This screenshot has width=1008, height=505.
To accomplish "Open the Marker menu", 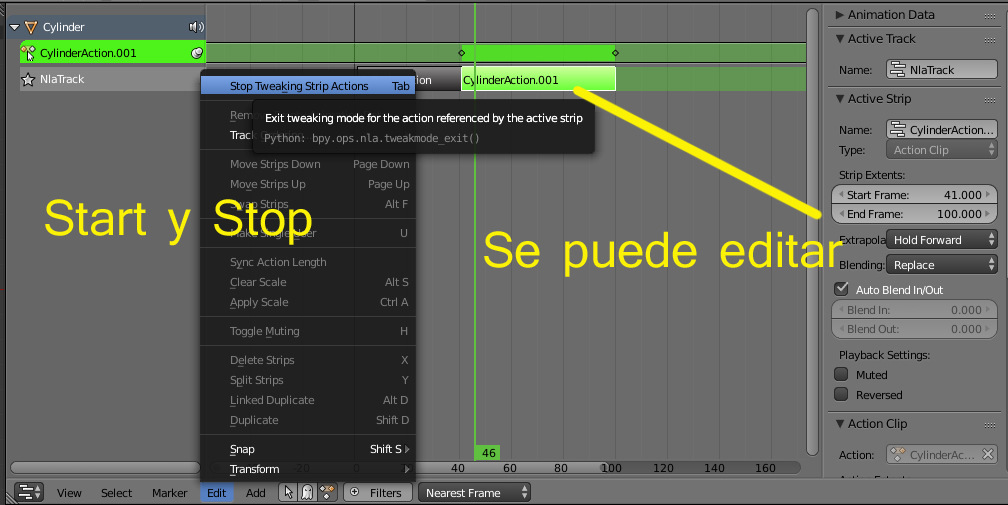I will tap(170, 493).
